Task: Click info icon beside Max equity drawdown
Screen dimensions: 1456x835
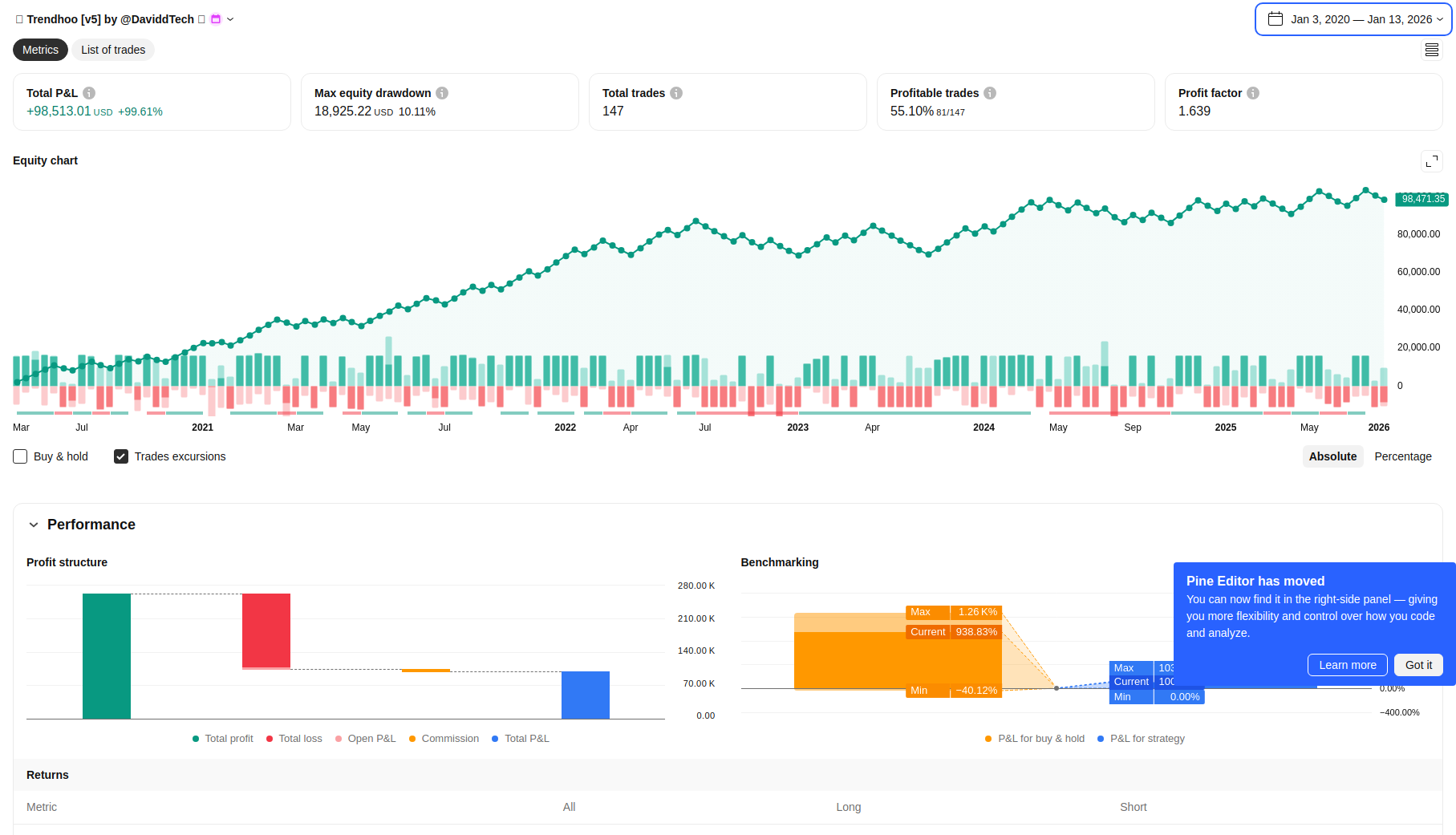Action: pos(442,93)
